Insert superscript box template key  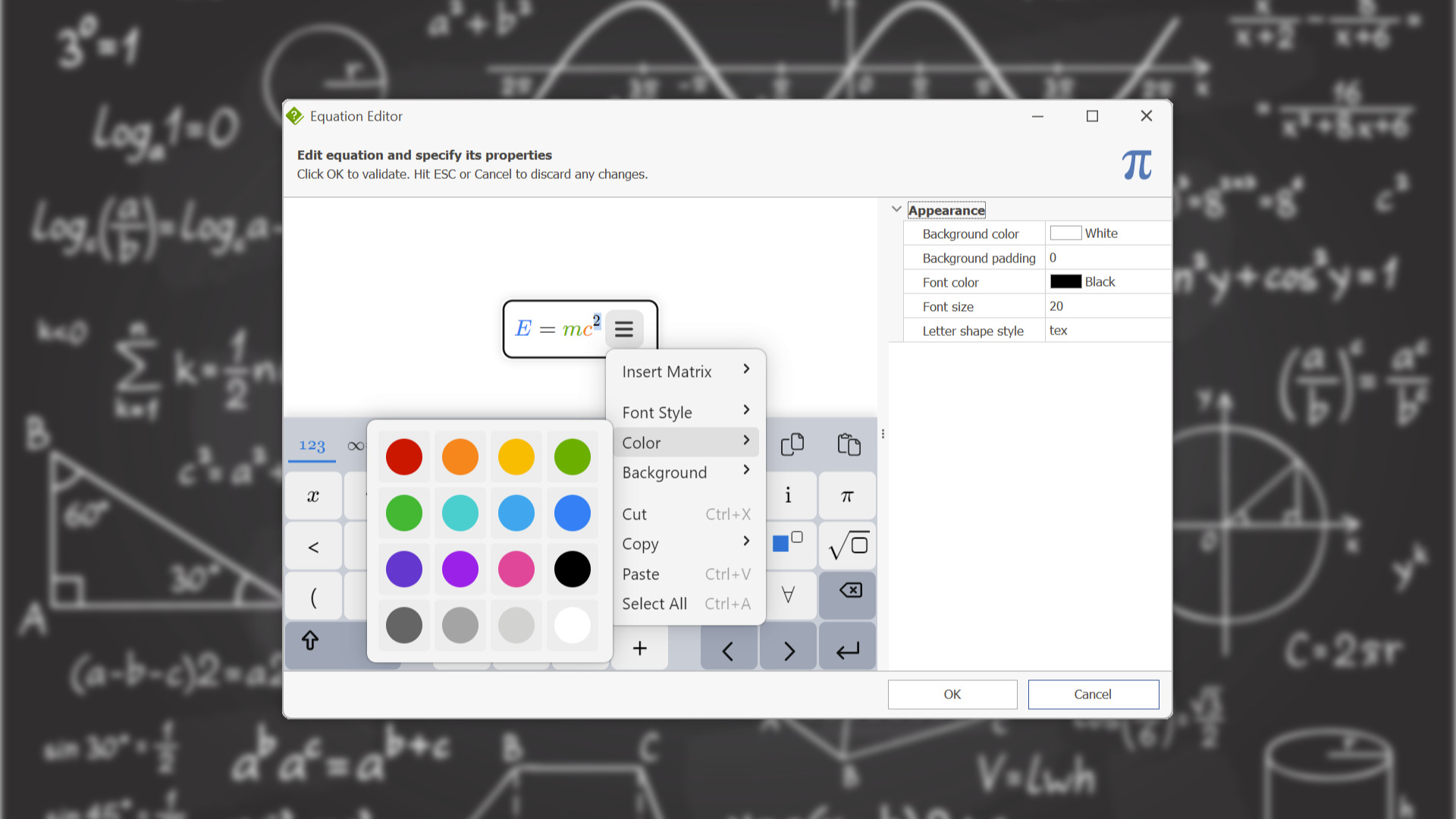pos(789,545)
